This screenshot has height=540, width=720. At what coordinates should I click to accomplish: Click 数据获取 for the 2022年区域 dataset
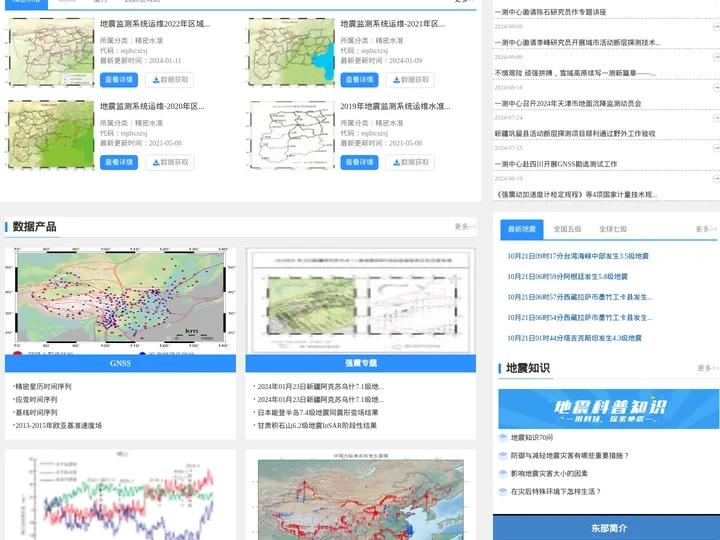pyautogui.click(x=170, y=80)
